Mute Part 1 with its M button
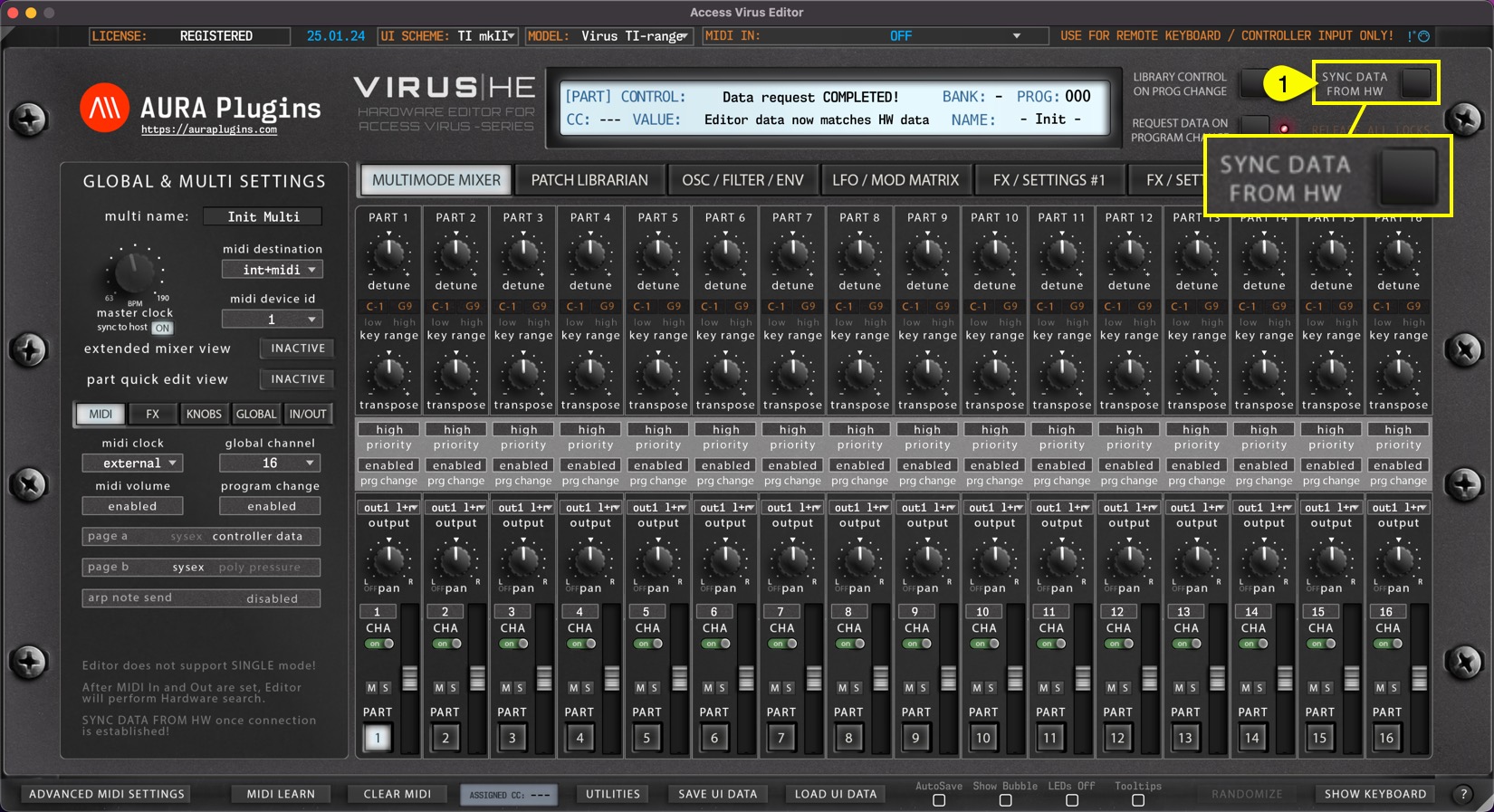The width and height of the screenshot is (1494, 812). coord(371,688)
